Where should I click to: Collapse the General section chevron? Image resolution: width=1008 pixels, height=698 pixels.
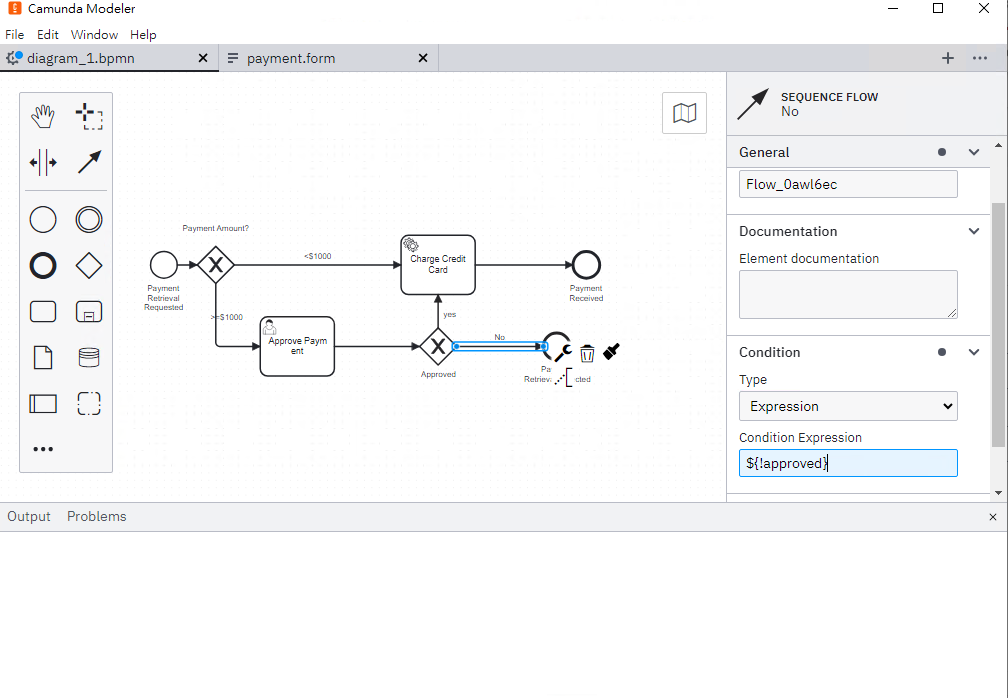[974, 152]
